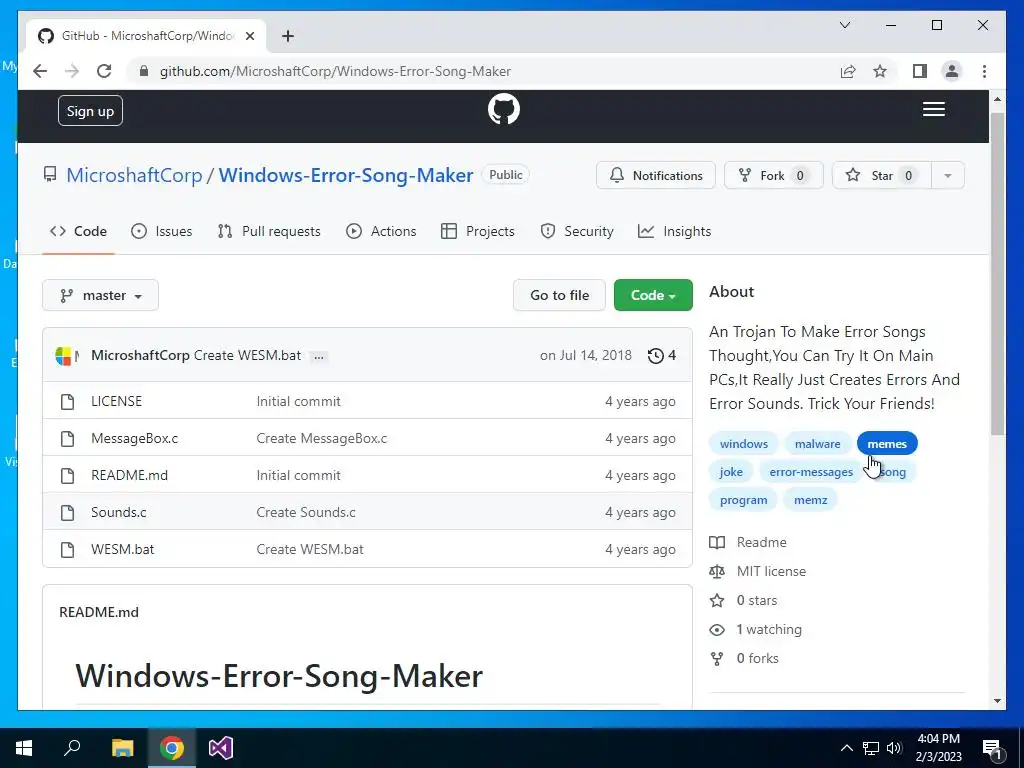Open the master branch dropdown
This screenshot has width=1024, height=768.
click(101, 295)
